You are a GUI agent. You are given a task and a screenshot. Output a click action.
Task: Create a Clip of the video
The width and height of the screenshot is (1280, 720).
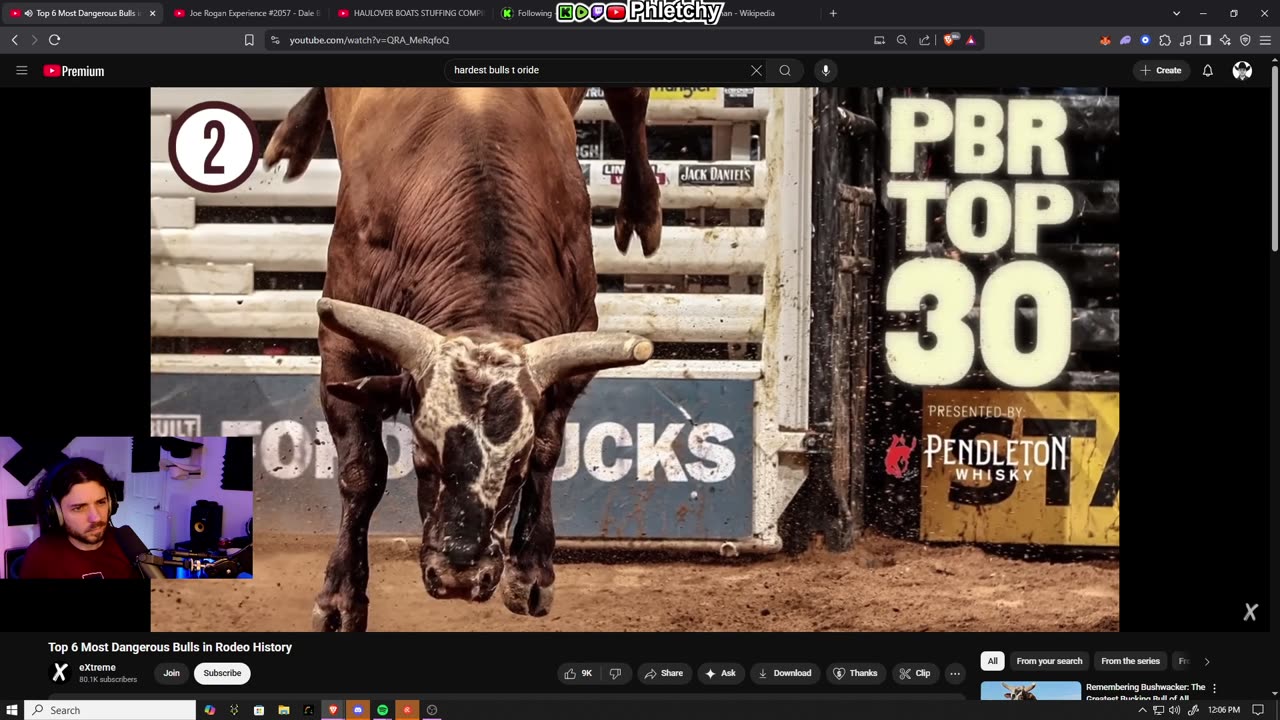[915, 673]
